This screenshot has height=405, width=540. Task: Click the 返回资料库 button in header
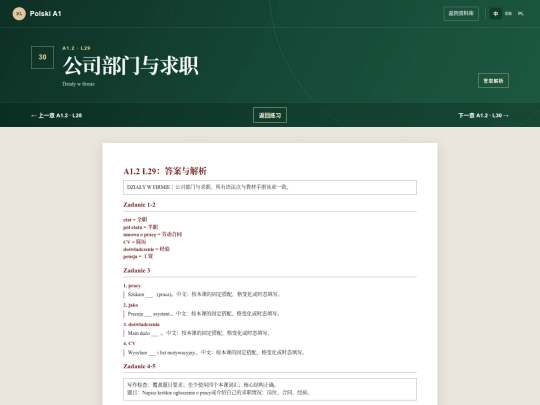[461, 14]
